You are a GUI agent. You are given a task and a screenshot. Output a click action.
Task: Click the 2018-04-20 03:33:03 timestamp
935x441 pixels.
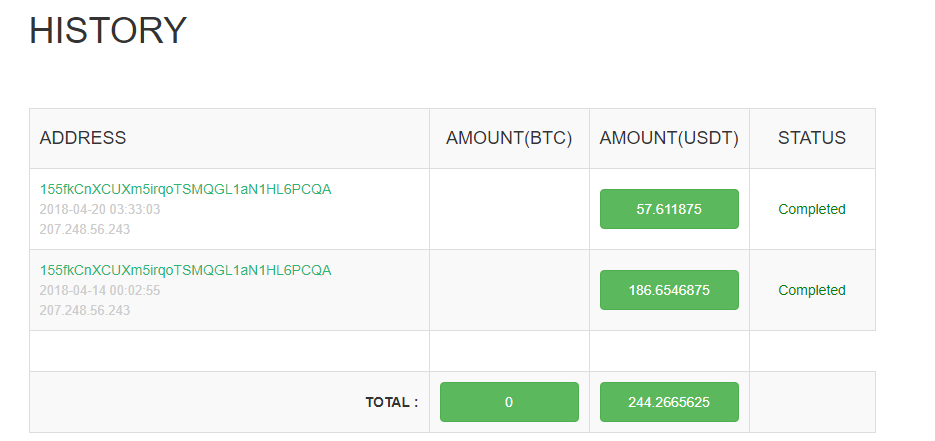100,210
